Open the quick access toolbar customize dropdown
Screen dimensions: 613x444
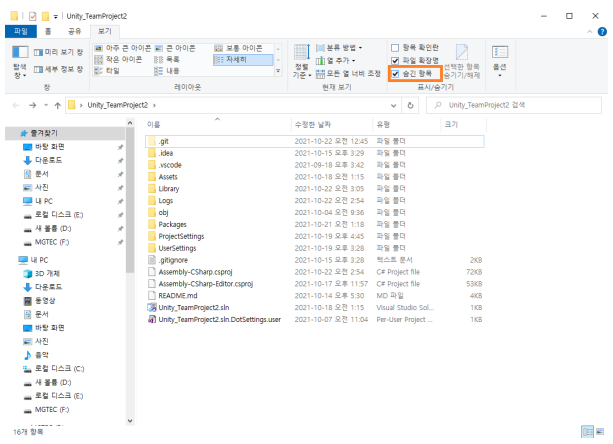tap(56, 16)
